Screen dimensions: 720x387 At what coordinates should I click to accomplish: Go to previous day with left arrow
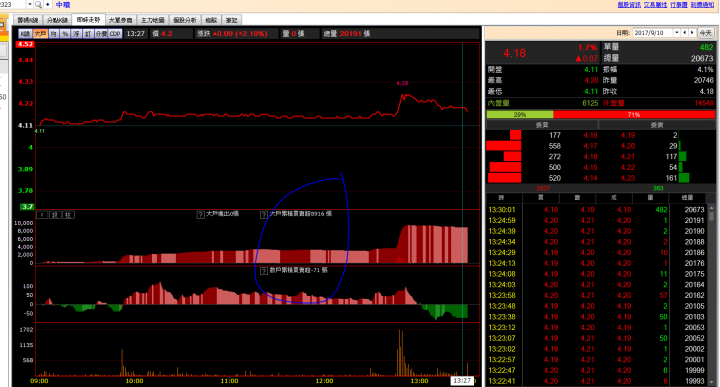click(x=685, y=33)
